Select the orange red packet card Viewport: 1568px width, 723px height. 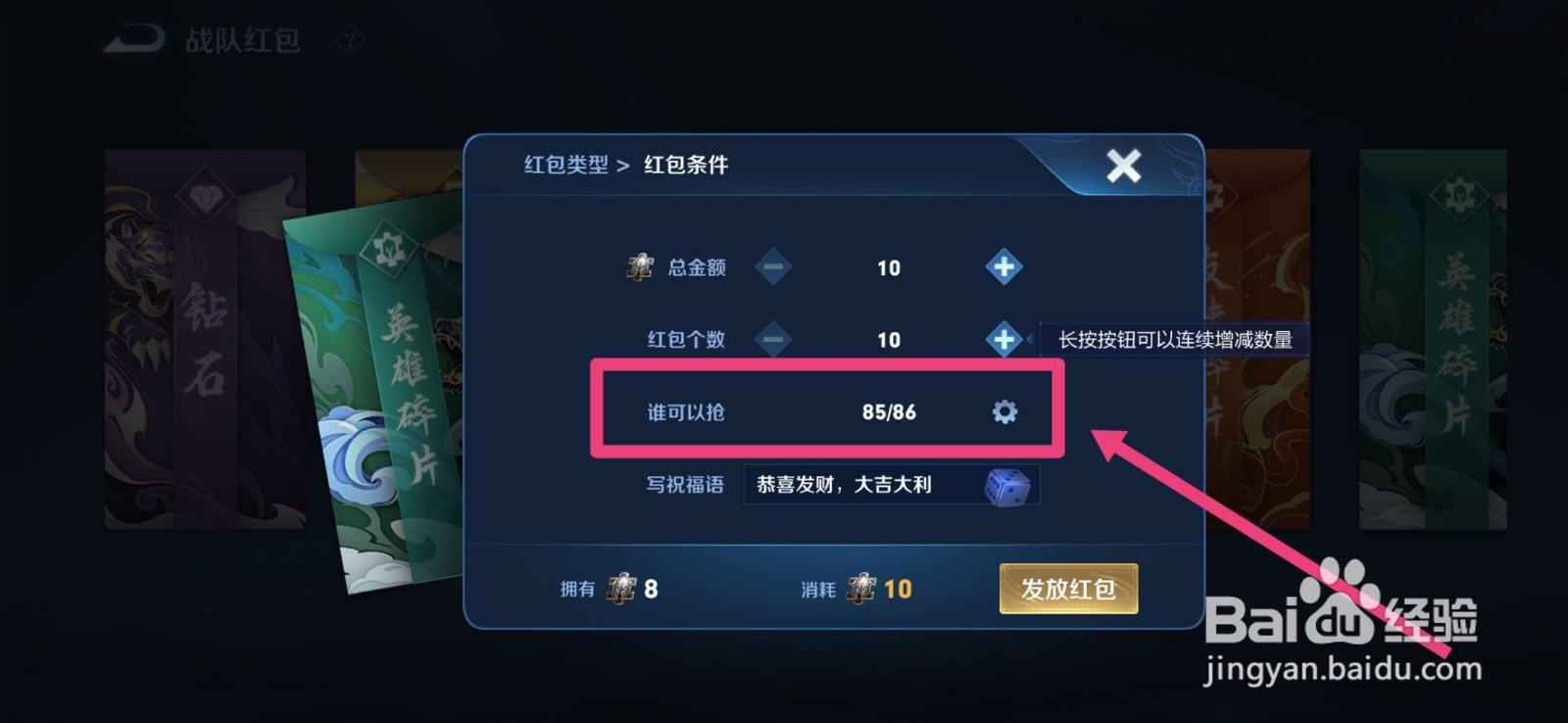1259,339
